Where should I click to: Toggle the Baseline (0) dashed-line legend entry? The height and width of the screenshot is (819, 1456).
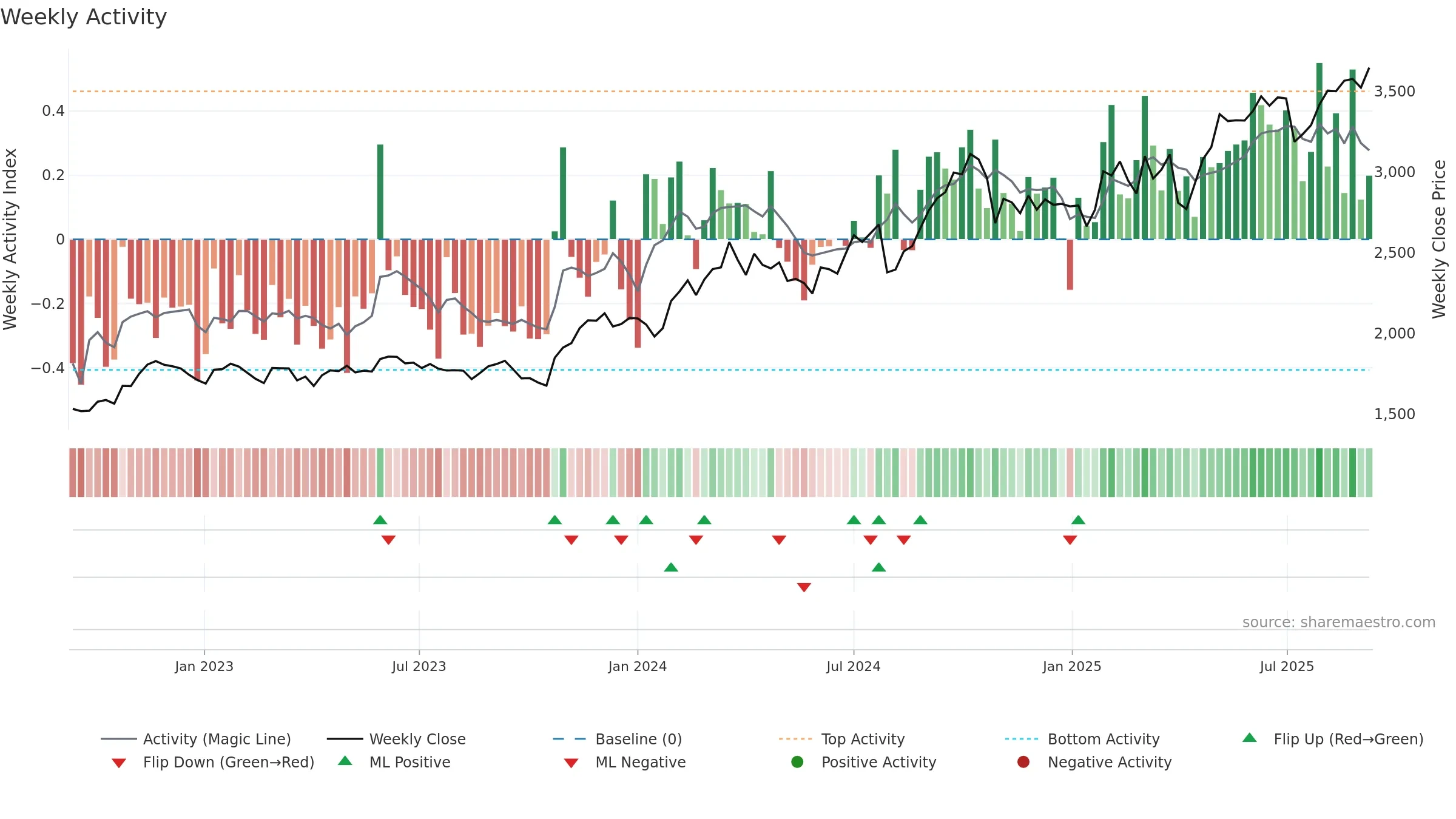(618, 739)
